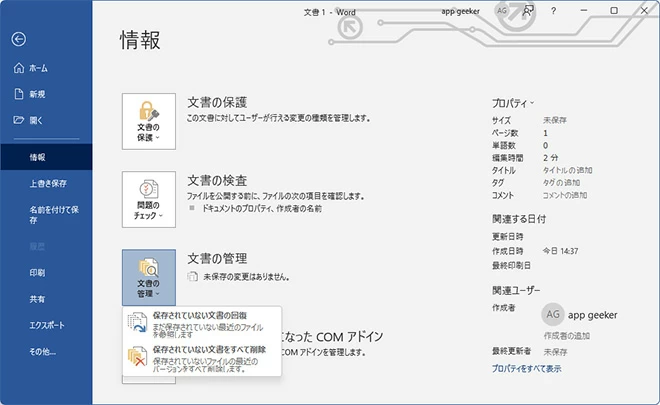660x405 pixels.
Task: Select 上書き保存 in the sidebar
Action: 48,183
